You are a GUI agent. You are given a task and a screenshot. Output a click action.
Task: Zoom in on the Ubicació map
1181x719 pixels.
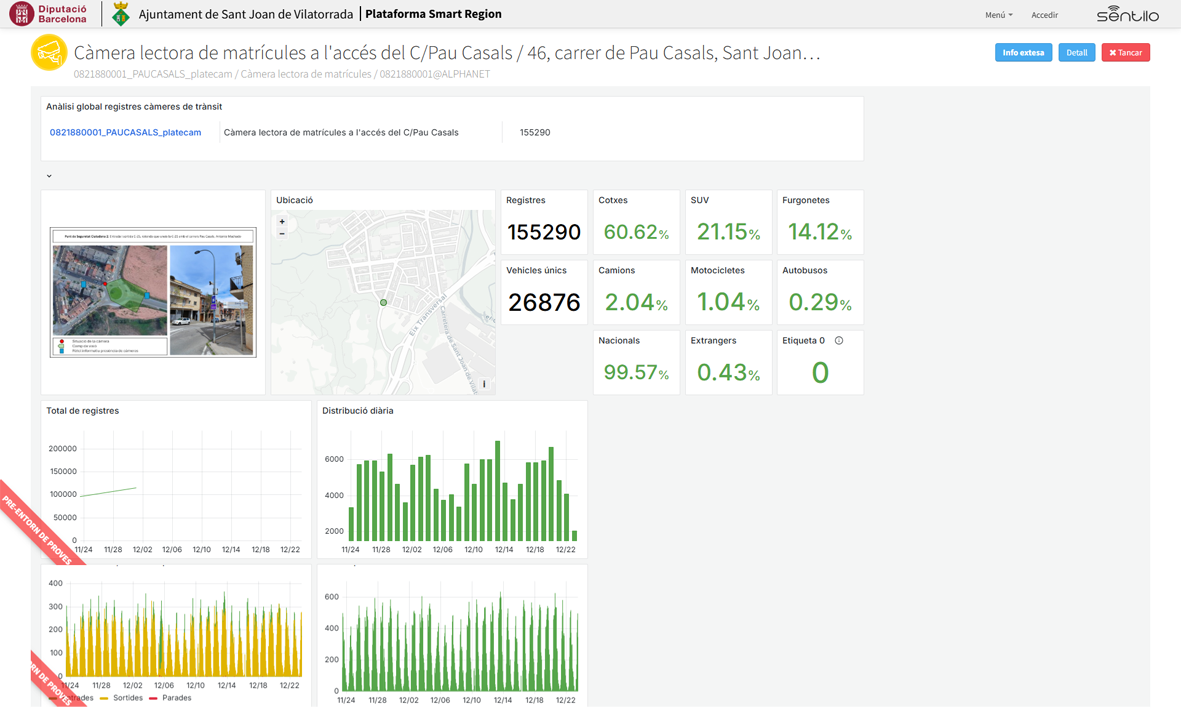coord(282,221)
